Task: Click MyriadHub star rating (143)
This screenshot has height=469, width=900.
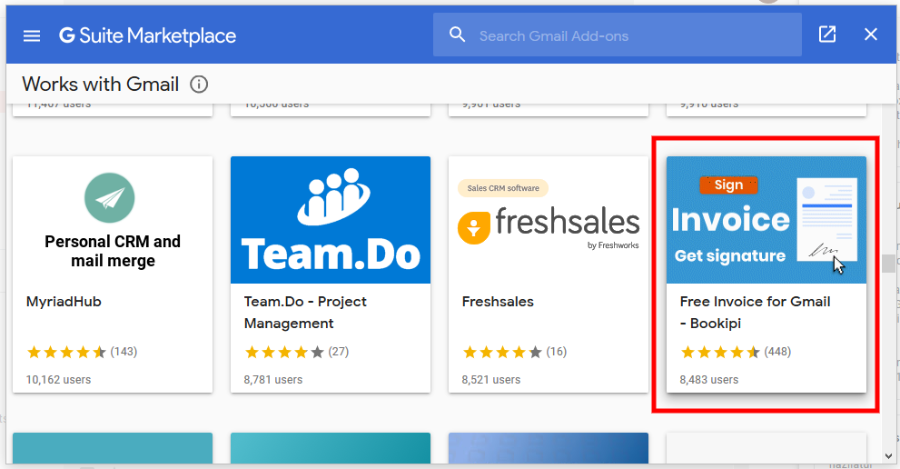Action: coord(82,351)
